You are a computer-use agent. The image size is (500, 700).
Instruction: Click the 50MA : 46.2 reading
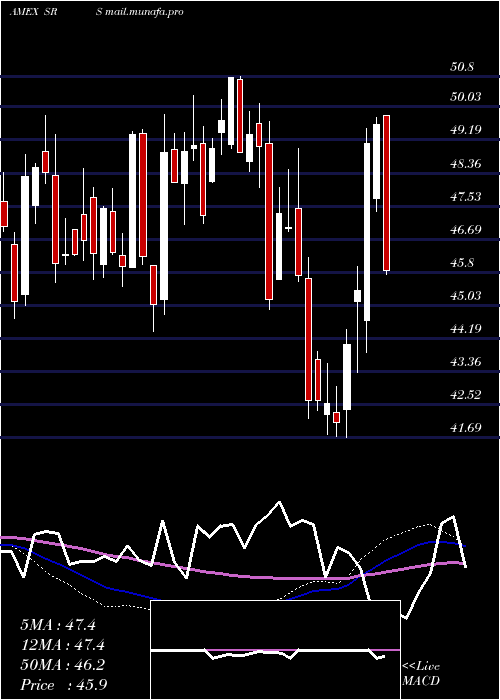[x=62, y=665]
